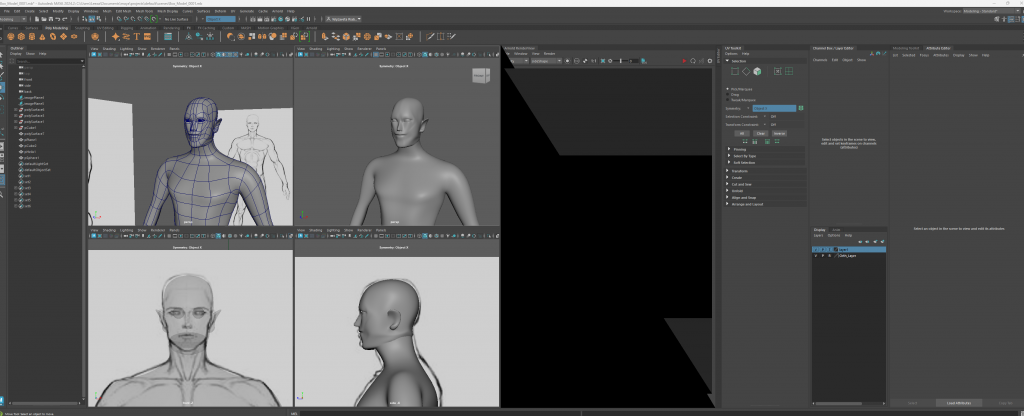Select the Drag radio option
Viewport: 1024px width, 416px height.
tap(729, 96)
